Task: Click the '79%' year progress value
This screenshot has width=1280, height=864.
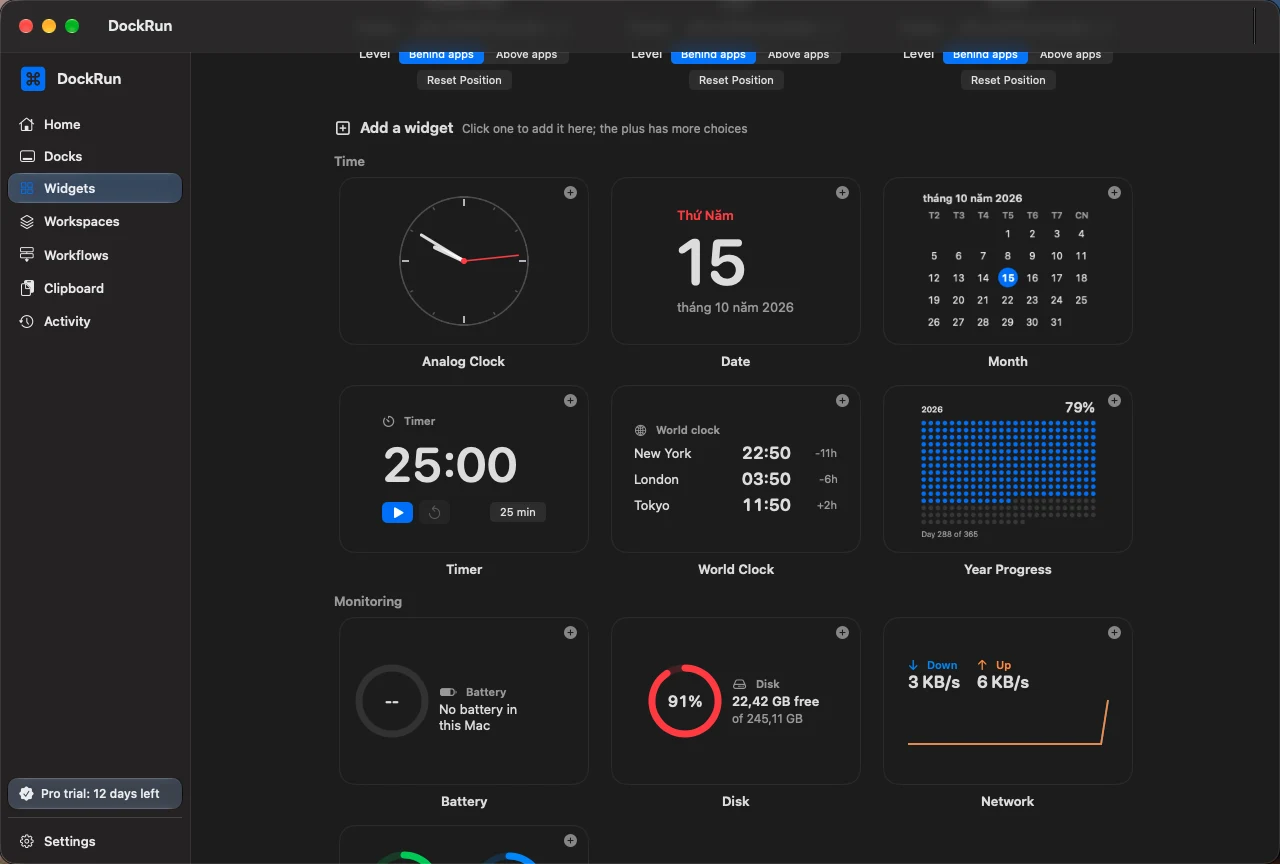Action: click(x=1080, y=407)
